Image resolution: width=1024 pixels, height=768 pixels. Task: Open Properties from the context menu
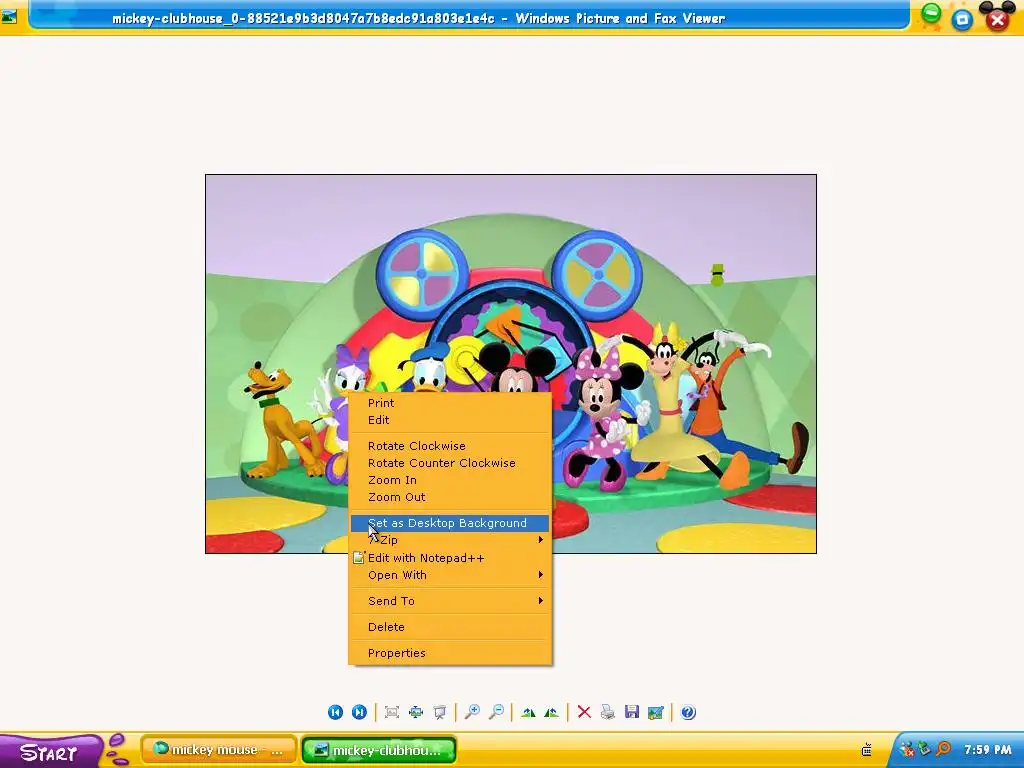click(450, 653)
